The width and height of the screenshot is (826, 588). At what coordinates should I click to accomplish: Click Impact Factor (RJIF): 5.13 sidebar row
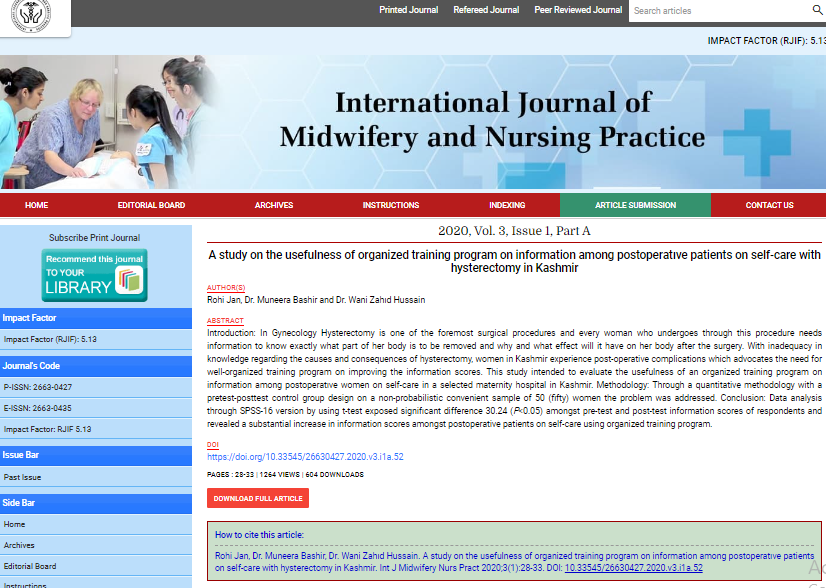[96, 339]
